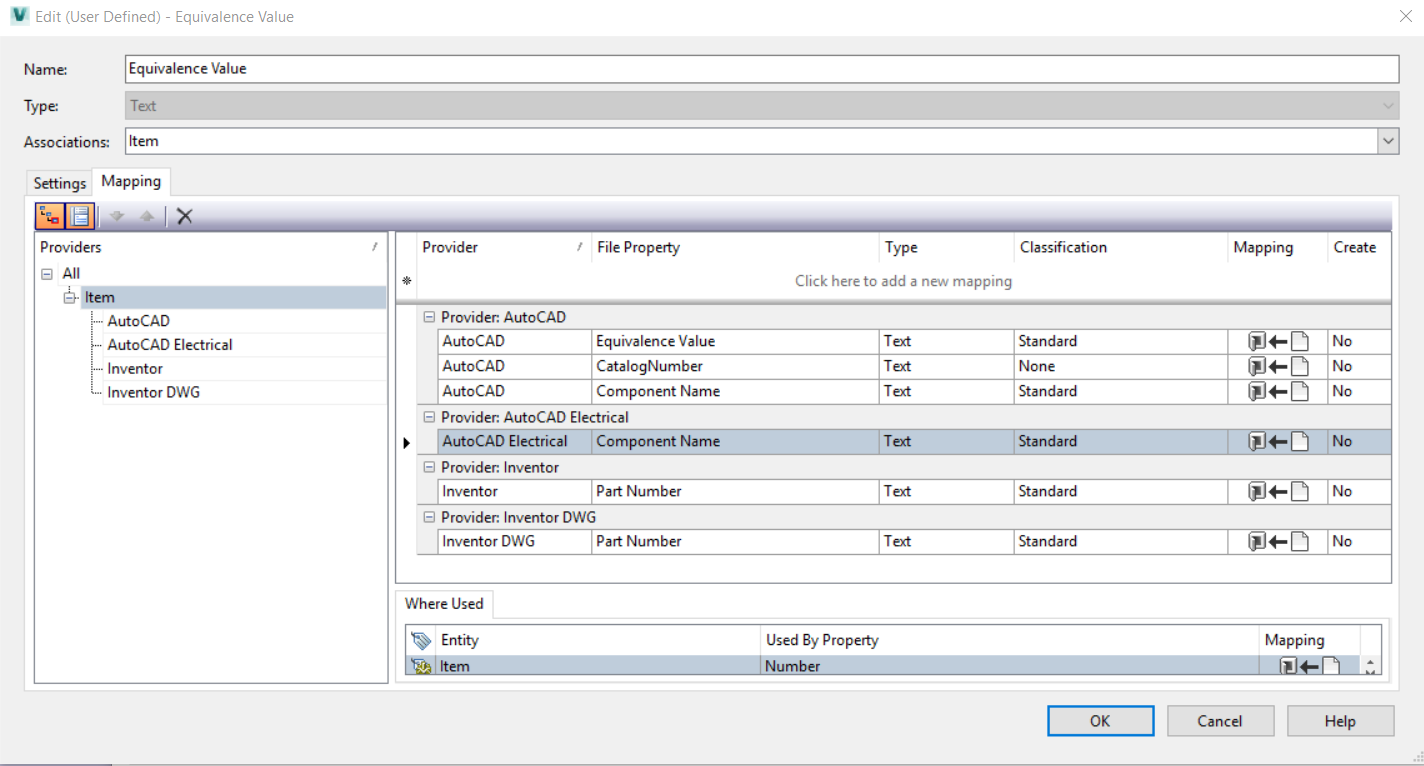
Task: Open the Where Used tab
Action: coord(444,603)
